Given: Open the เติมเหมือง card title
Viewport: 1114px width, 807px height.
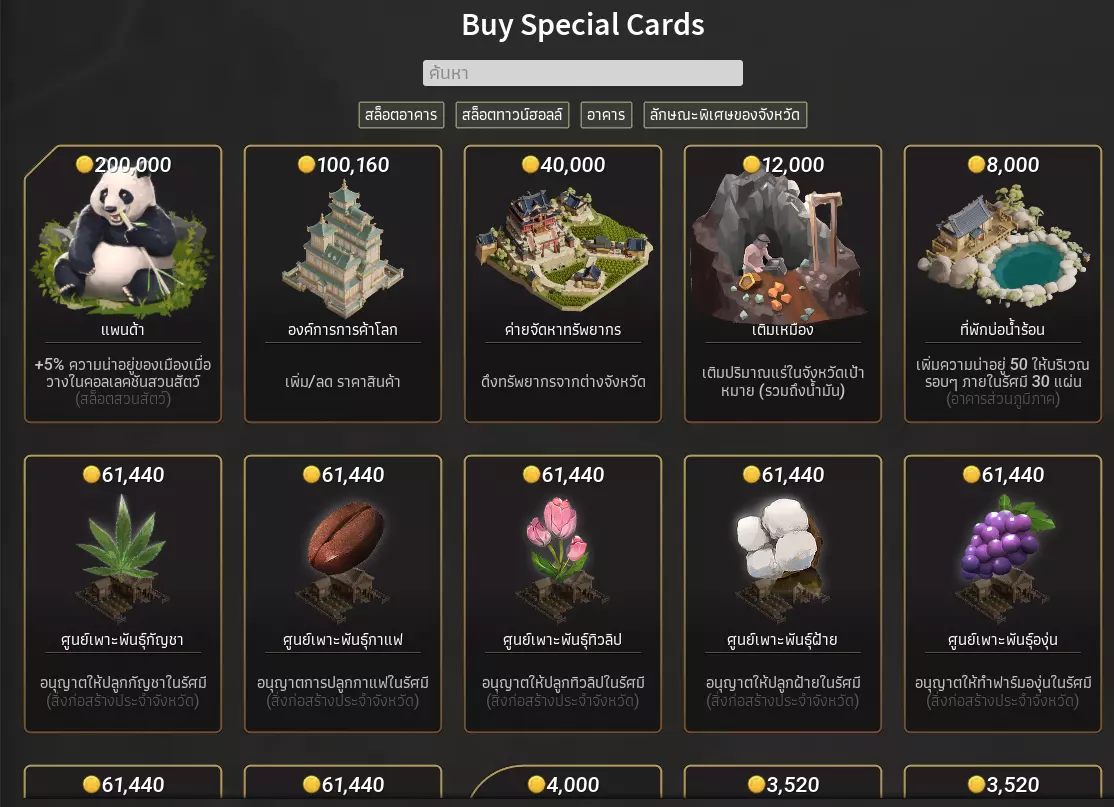Looking at the screenshot, I should (783, 330).
